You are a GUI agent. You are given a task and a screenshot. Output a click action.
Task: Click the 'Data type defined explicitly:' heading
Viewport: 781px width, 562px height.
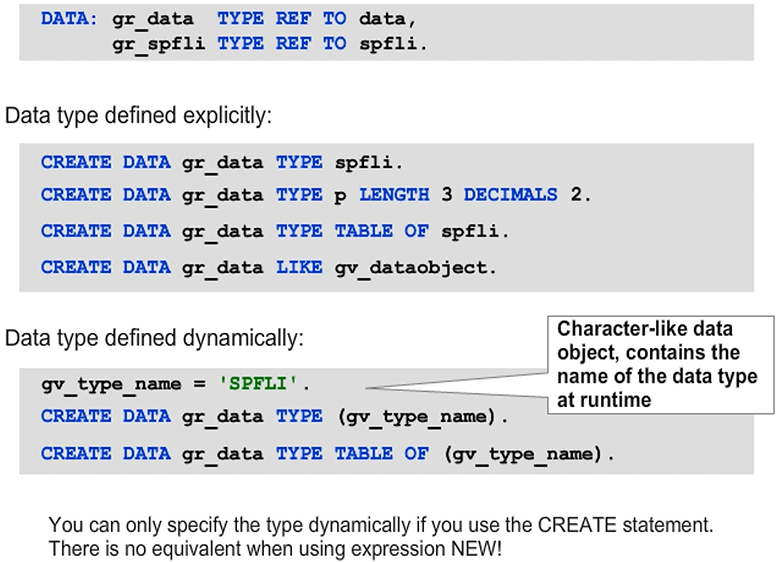point(138,115)
